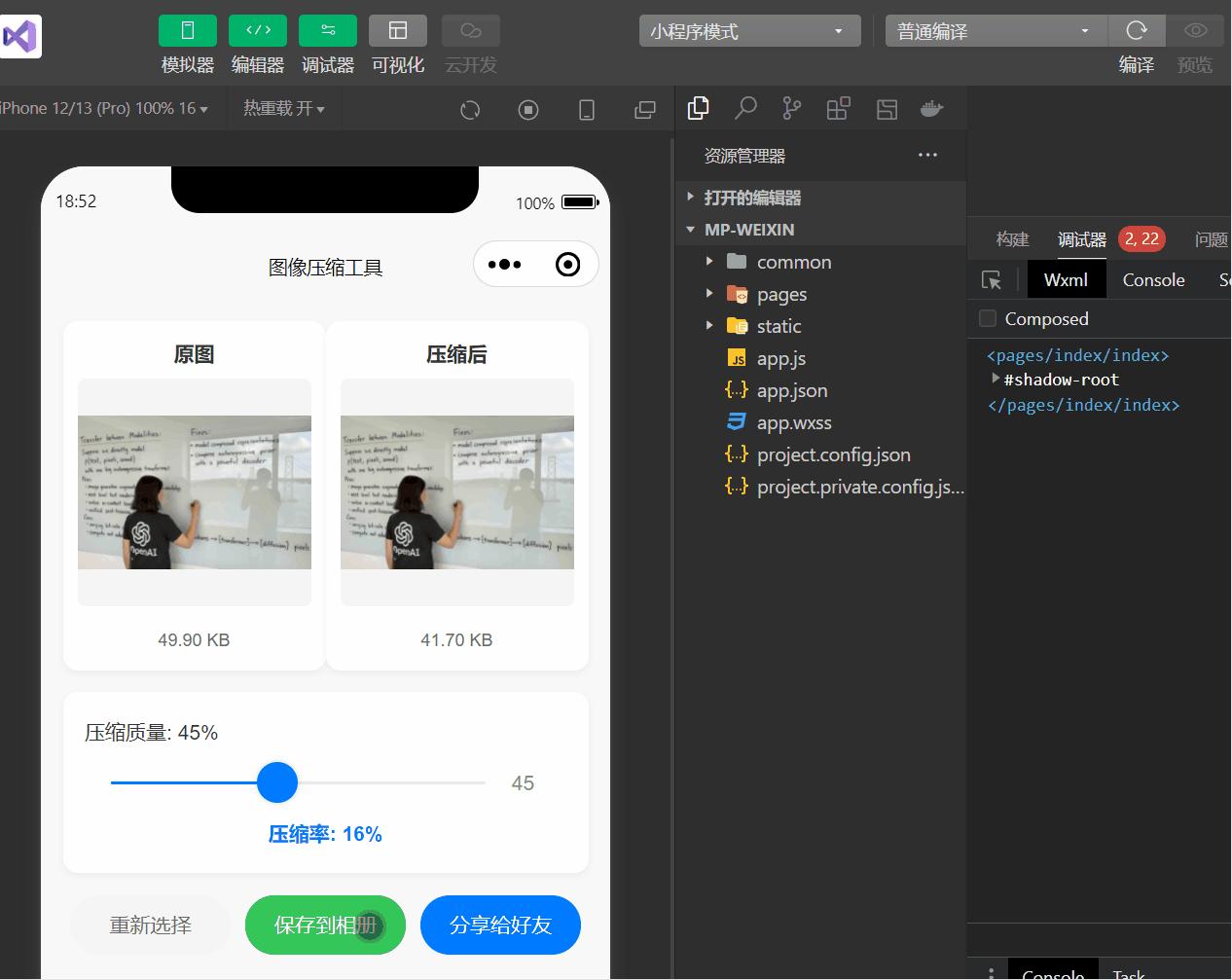Click the simulator stop icon
Screen dimensions: 1232x980
coord(528,110)
